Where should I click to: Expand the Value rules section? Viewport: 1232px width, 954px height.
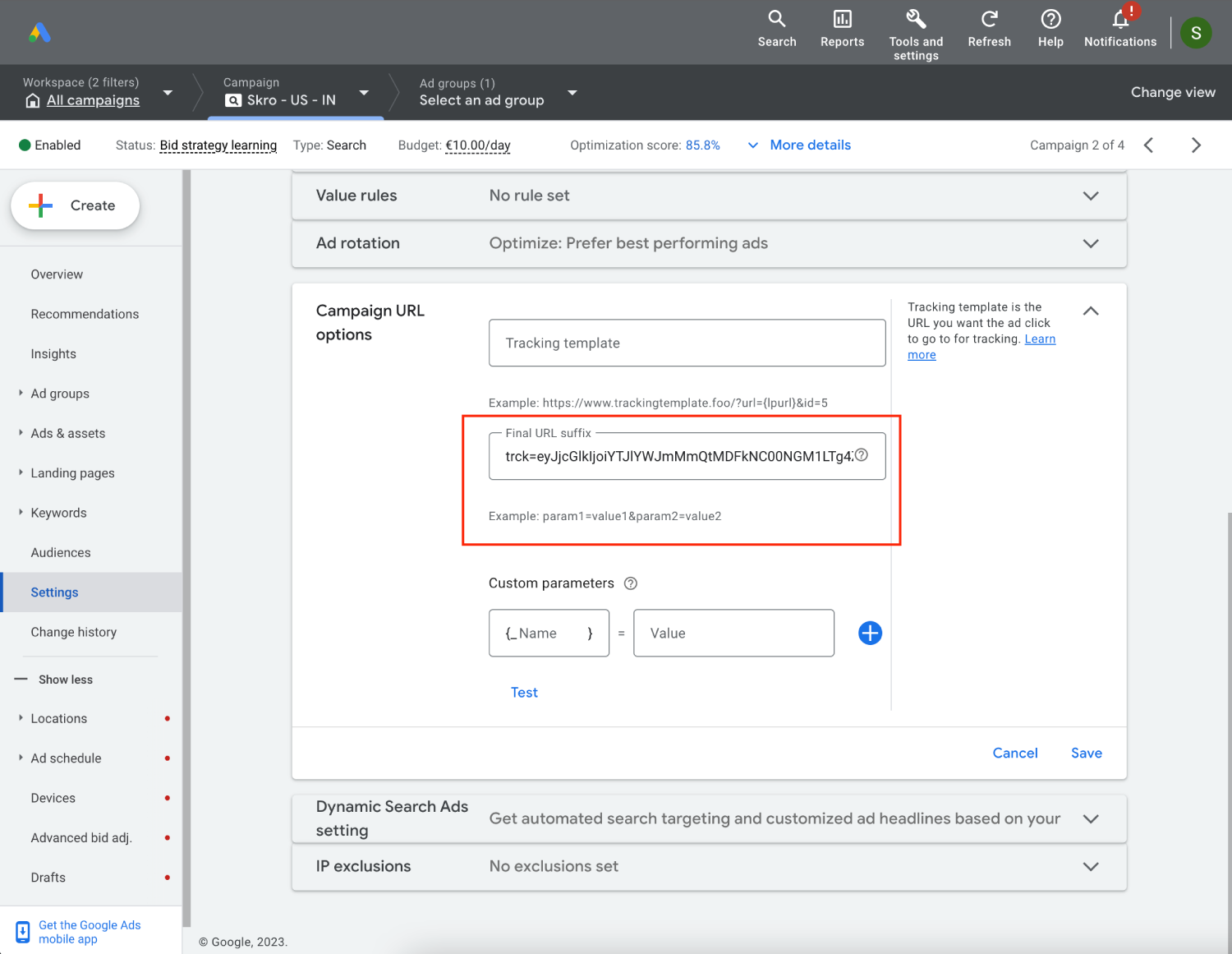pos(1091,196)
